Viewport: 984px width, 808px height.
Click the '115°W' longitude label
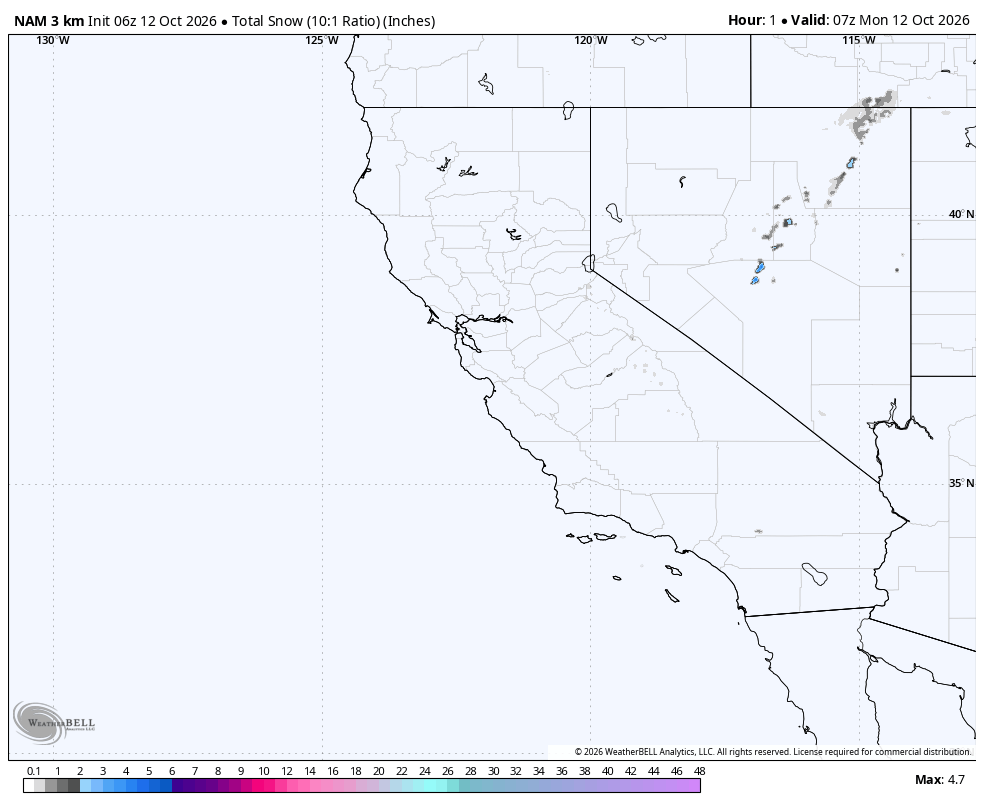coord(859,40)
